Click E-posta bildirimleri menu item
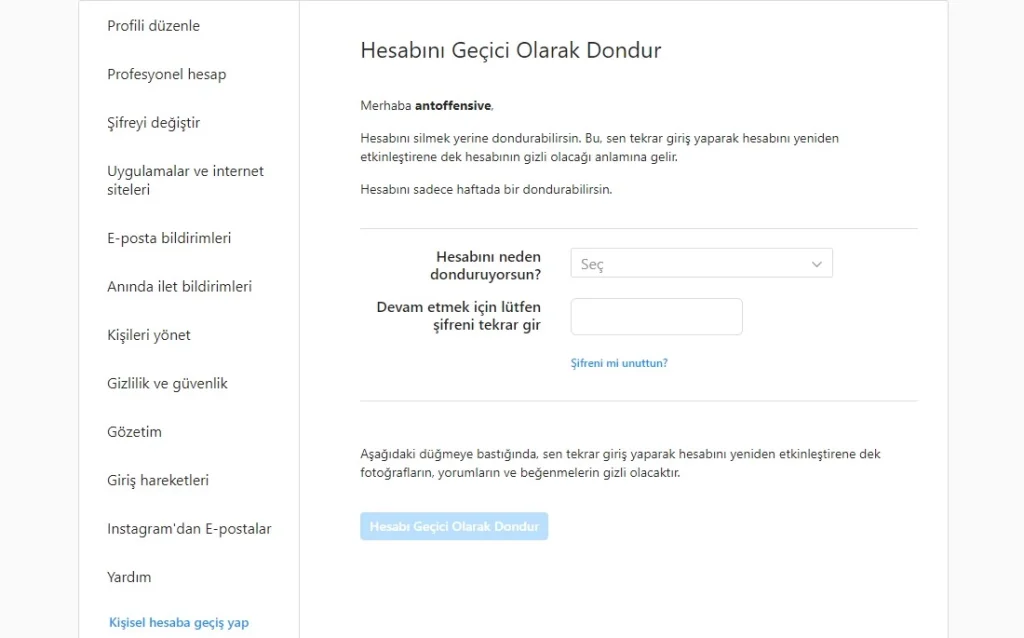Viewport: 1024px width, 638px height. click(169, 238)
